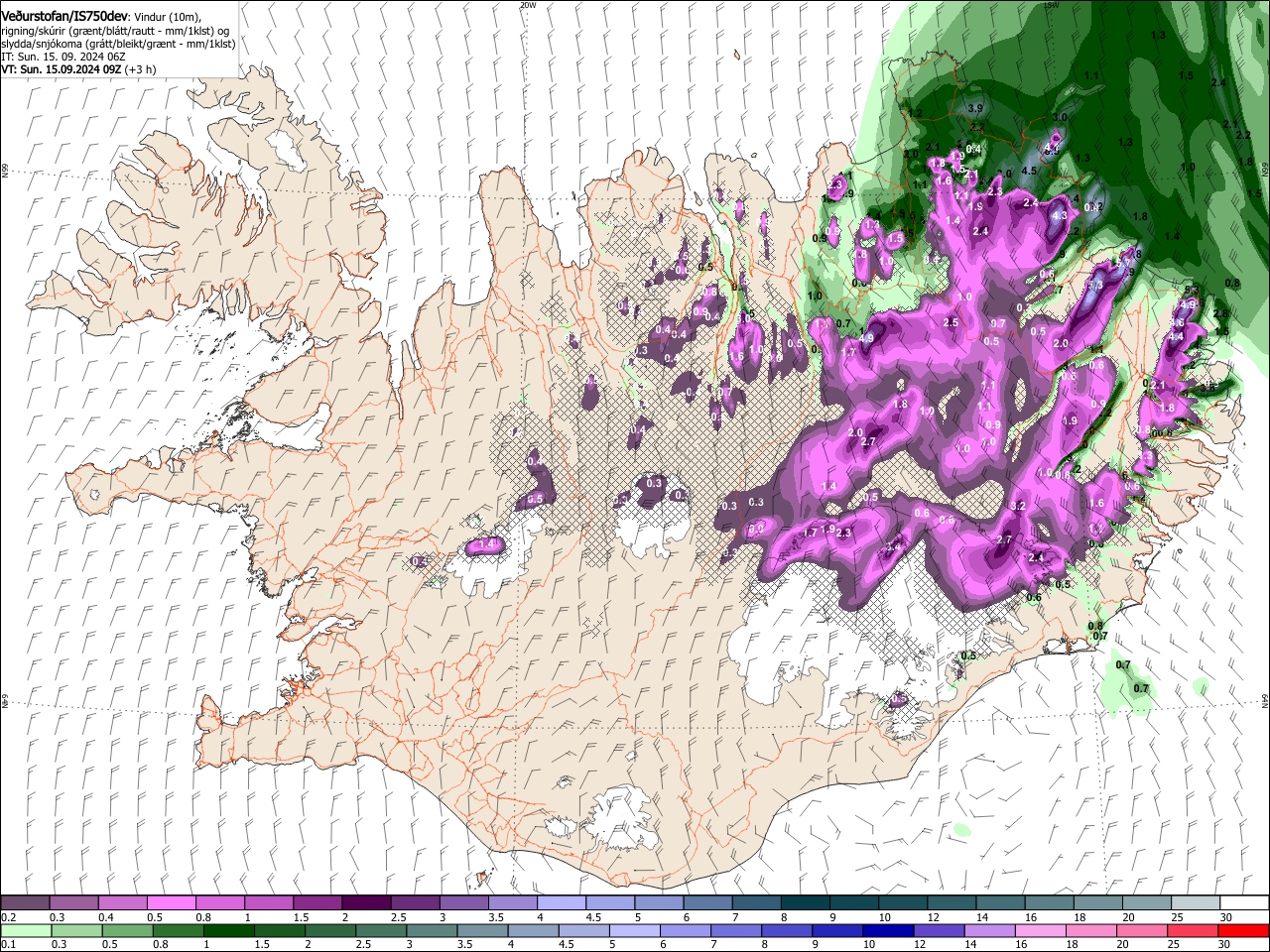This screenshot has height=952, width=1270.
Task: Select the light violet 14–16 rain swatch
Action: tap(990, 930)
